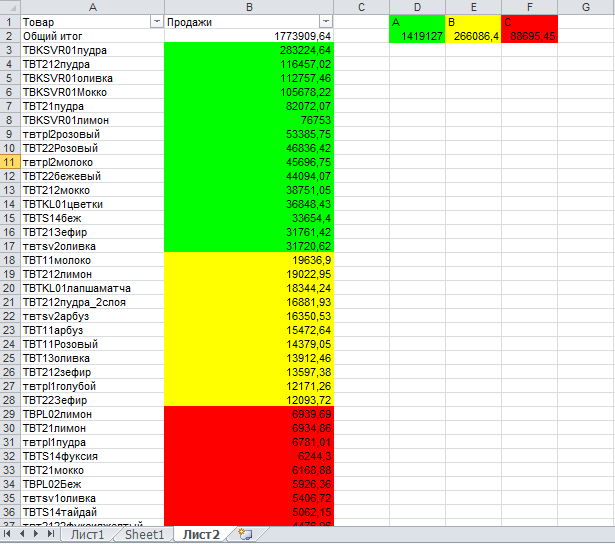This screenshot has width=615, height=544.
Task: Select cell with value 88695,45
Action: pyautogui.click(x=529, y=36)
